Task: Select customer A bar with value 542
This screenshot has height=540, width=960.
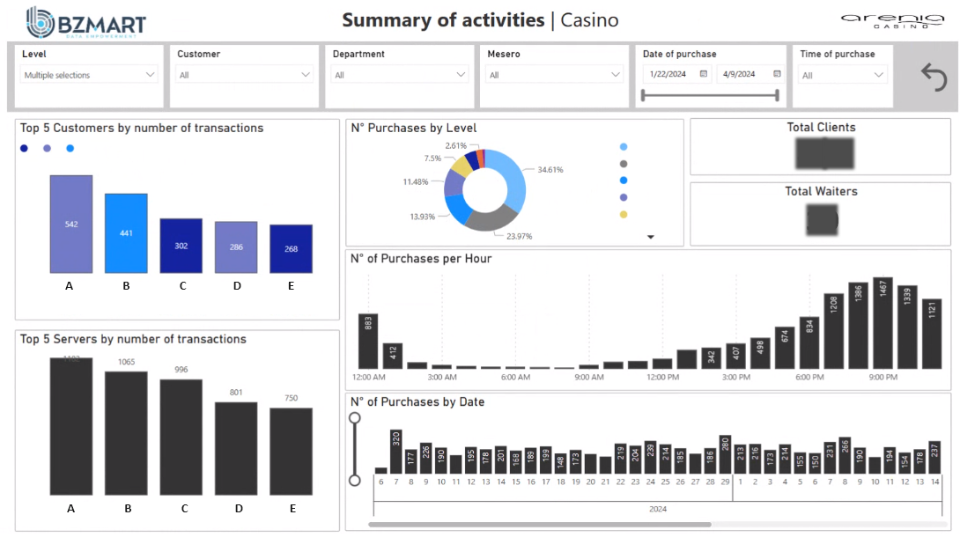Action: (71, 224)
